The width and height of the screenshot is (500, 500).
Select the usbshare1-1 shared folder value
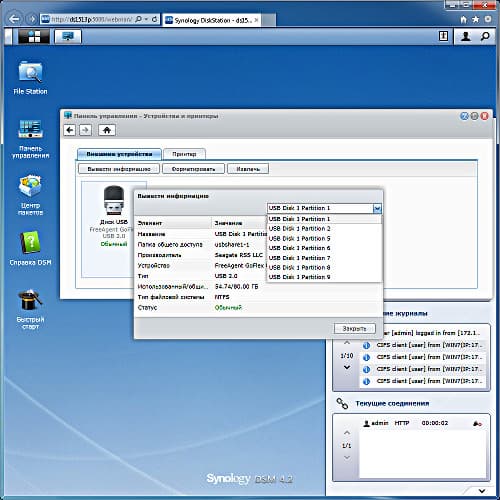232,245
